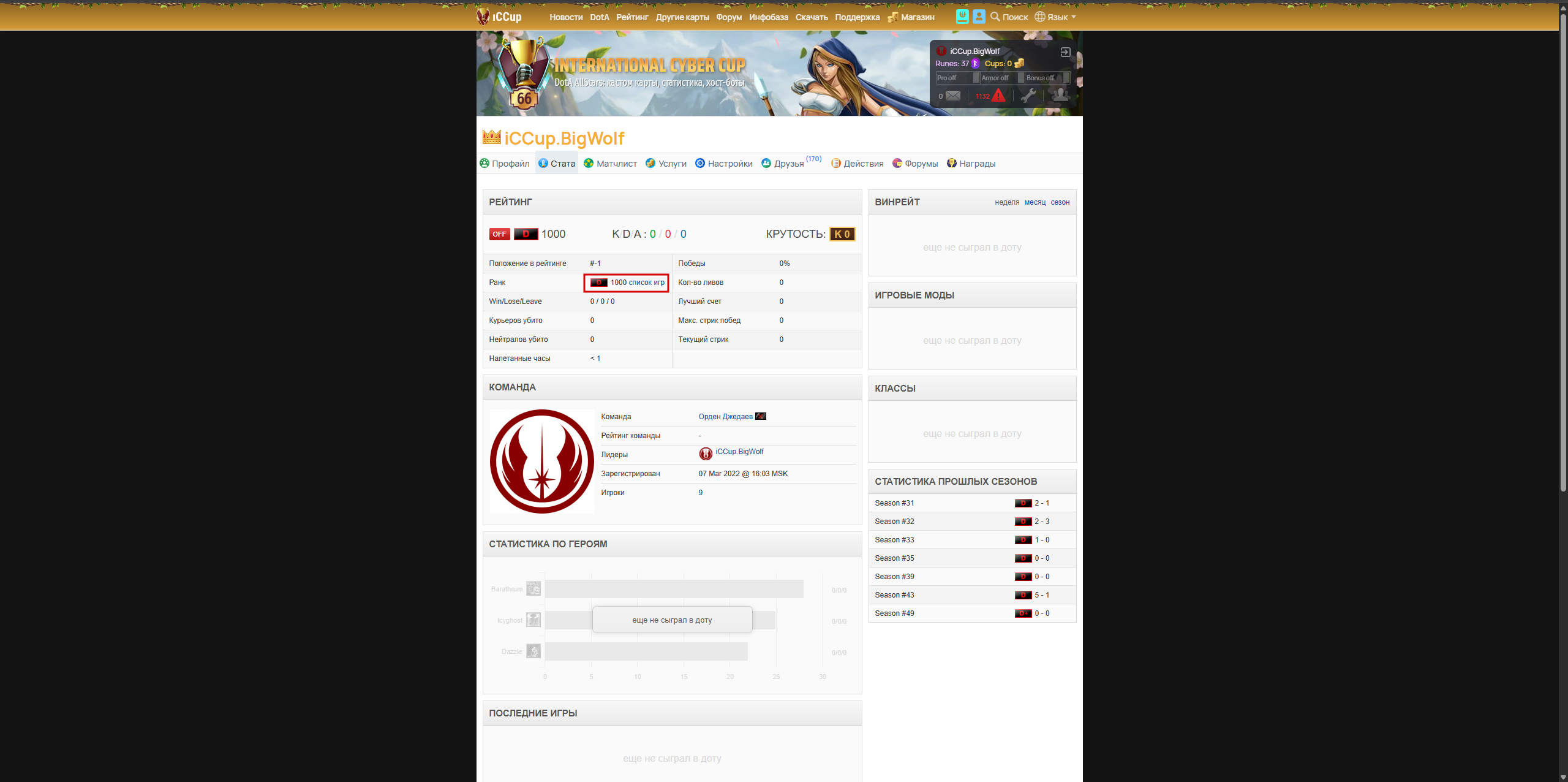Open the messages envelope icon
Viewport: 1568px width, 782px height.
point(952,96)
